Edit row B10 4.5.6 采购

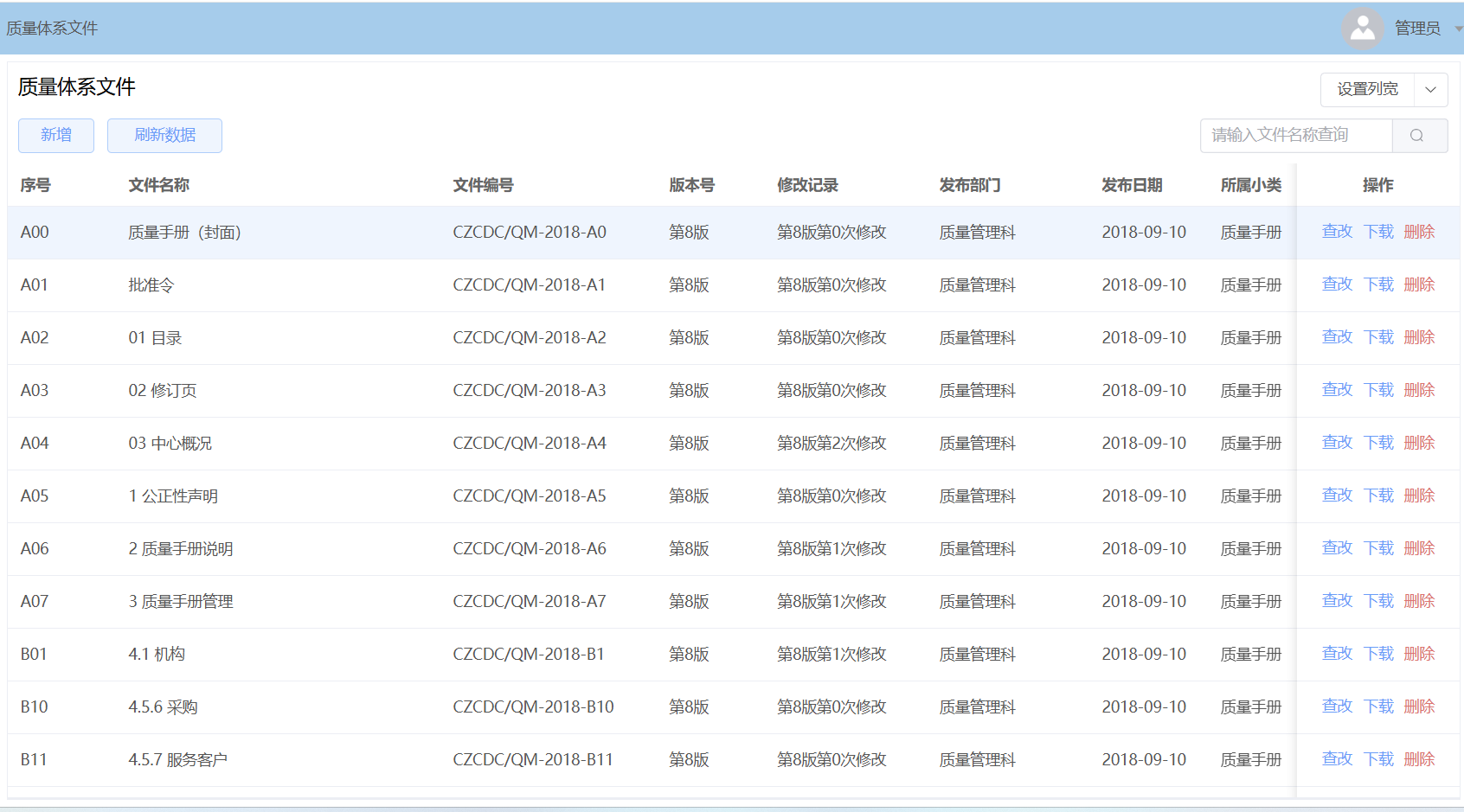point(1337,707)
